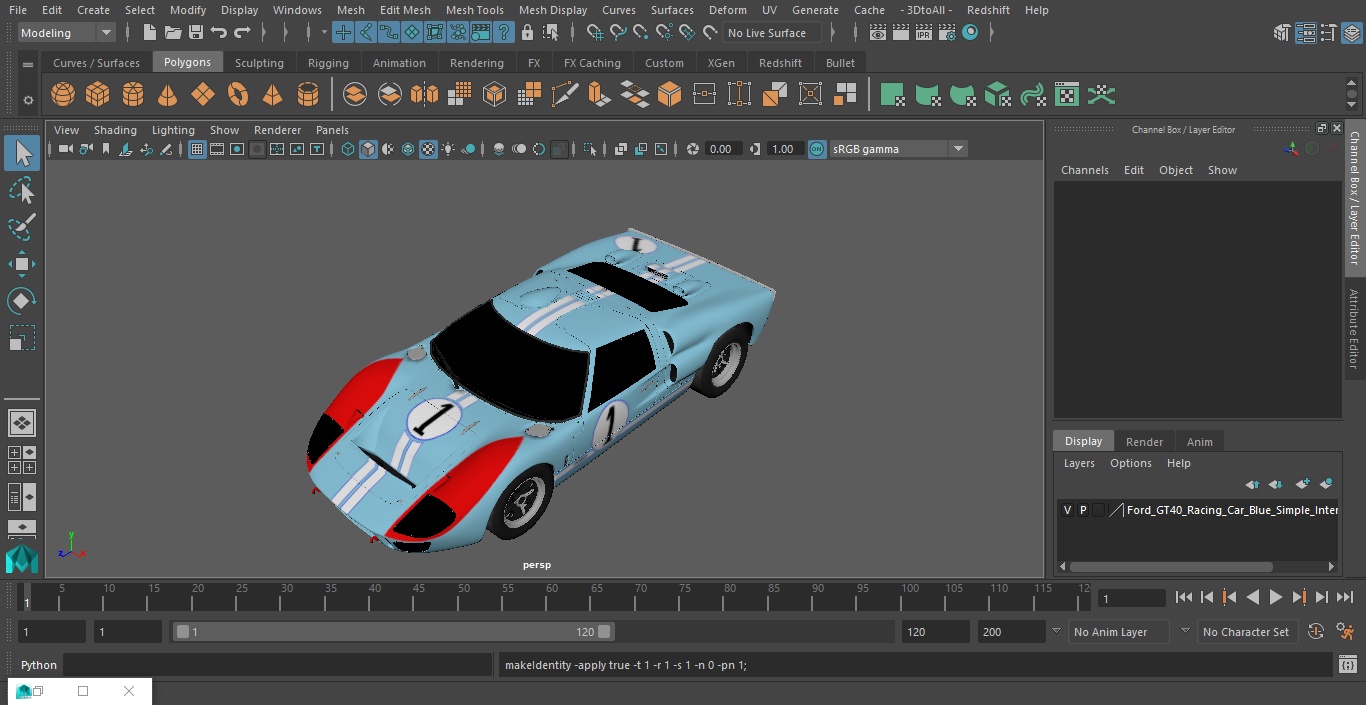
Task: Toggle layer visibility V box
Action: (x=1067, y=510)
